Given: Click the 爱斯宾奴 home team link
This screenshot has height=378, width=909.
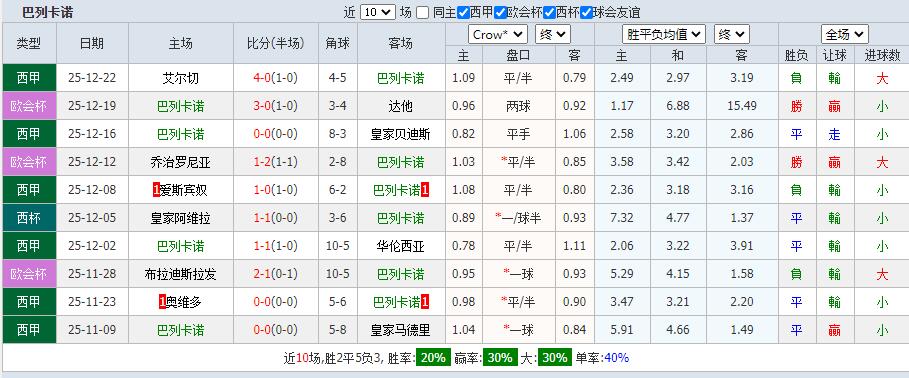Looking at the screenshot, I should (x=184, y=190).
